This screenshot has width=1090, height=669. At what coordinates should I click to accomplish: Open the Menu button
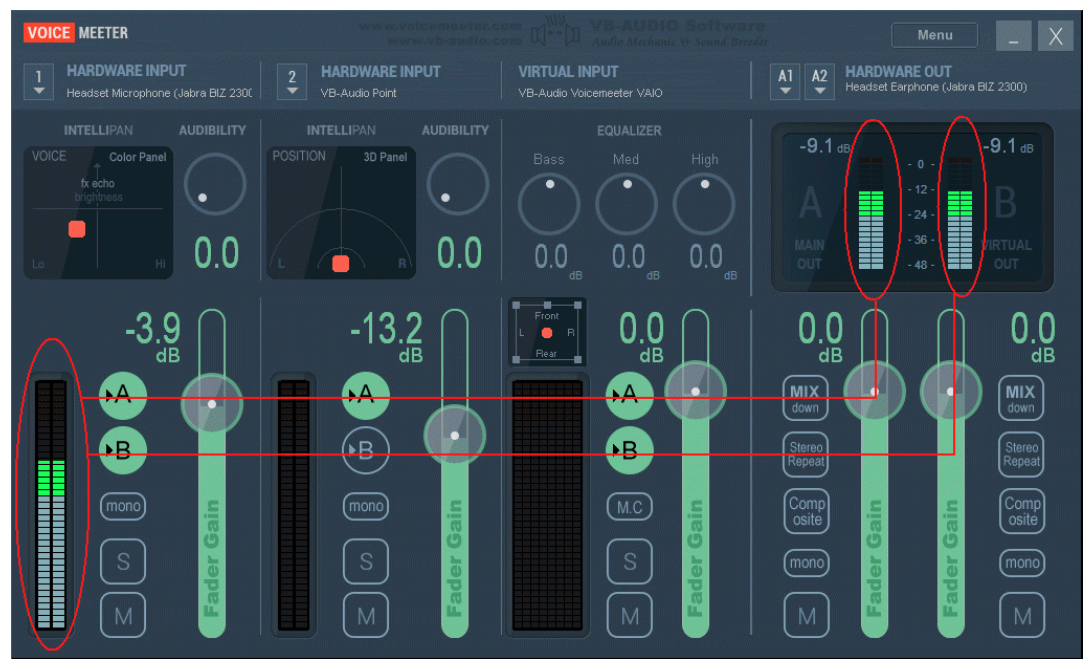point(934,35)
